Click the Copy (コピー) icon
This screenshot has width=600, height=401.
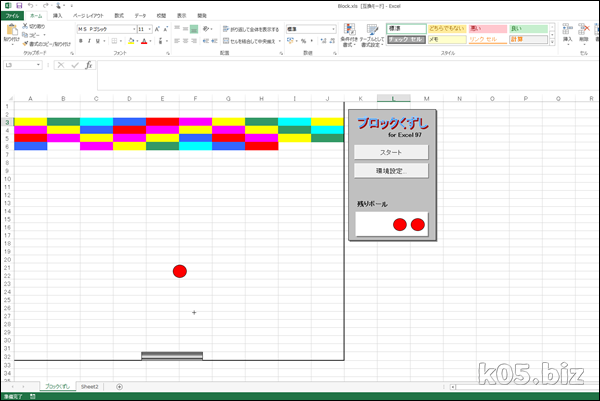pos(25,35)
